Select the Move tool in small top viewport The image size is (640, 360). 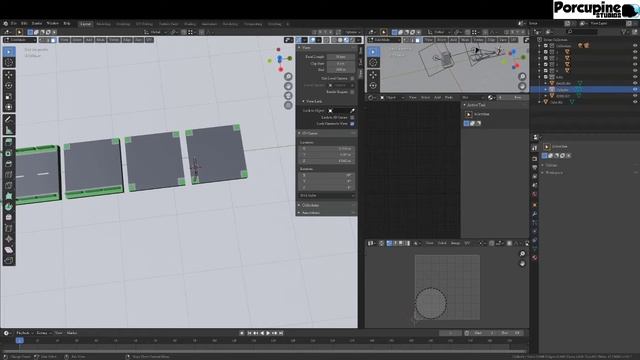point(373,75)
